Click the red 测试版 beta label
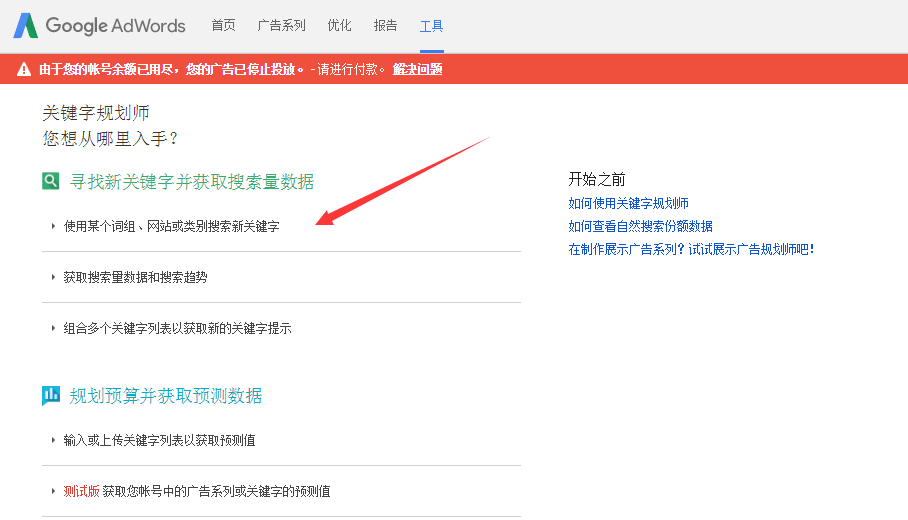The image size is (908, 520). 81,491
